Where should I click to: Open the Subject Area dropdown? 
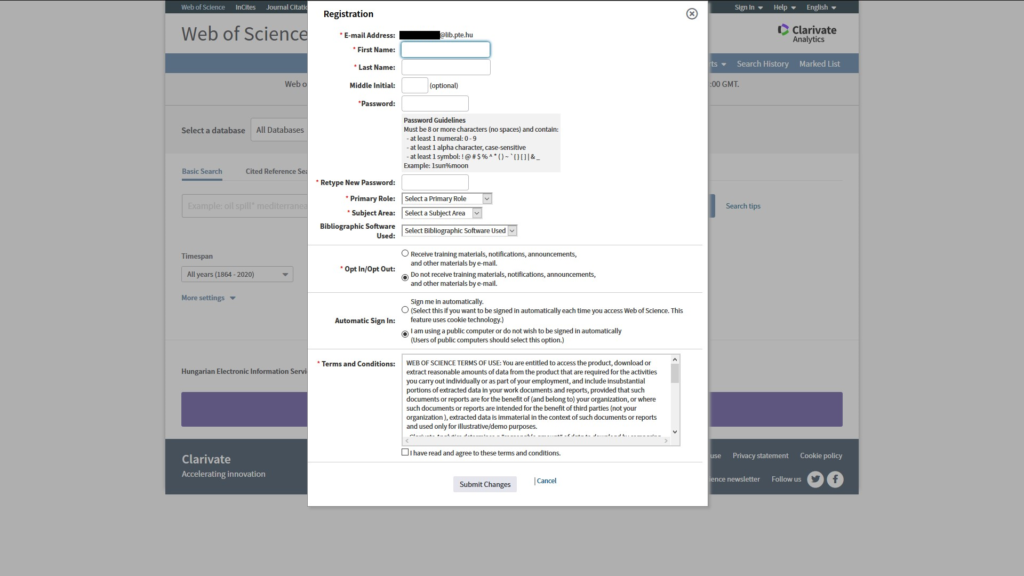click(441, 213)
